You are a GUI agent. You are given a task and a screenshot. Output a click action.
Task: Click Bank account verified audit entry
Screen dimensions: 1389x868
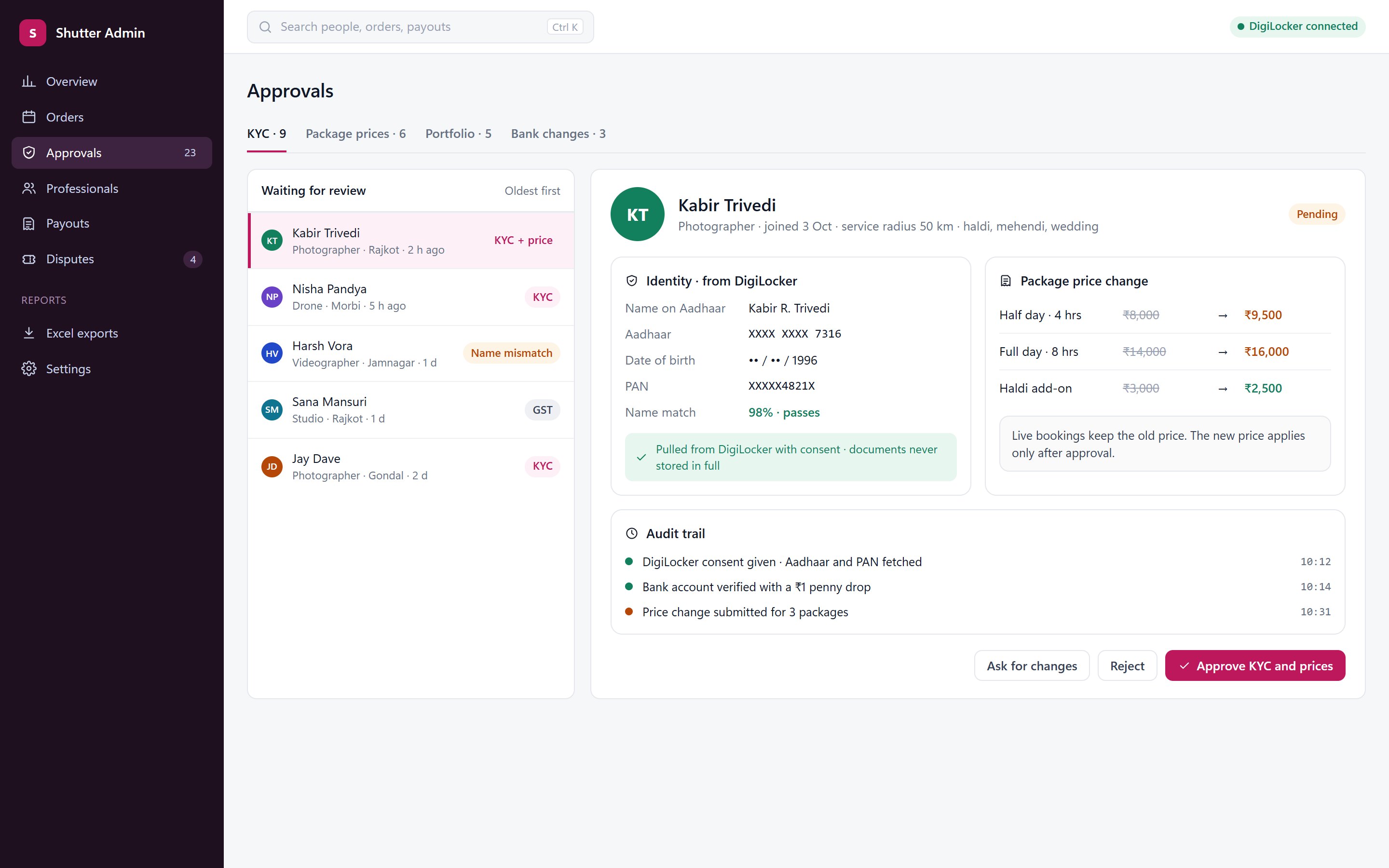tap(978, 587)
